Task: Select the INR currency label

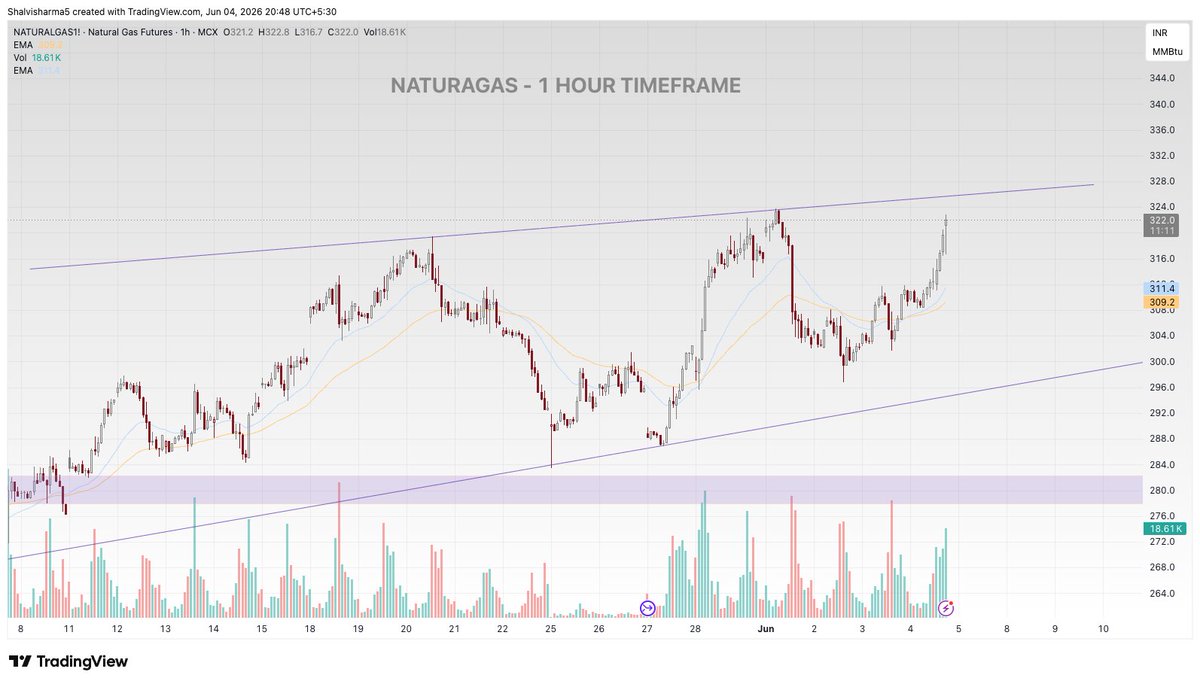Action: pos(1160,33)
